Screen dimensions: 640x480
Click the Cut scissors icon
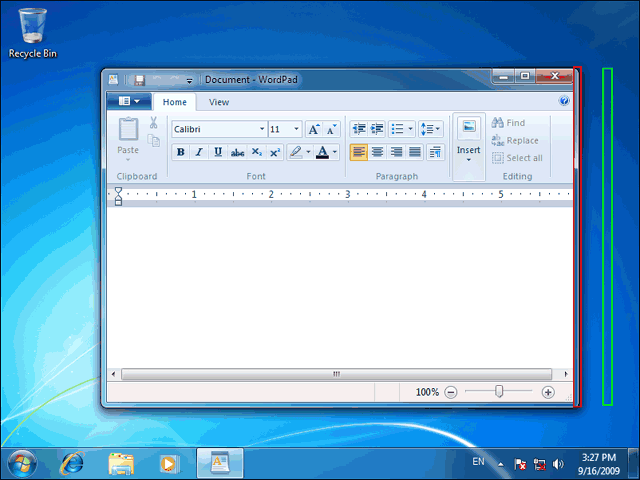tap(153, 122)
